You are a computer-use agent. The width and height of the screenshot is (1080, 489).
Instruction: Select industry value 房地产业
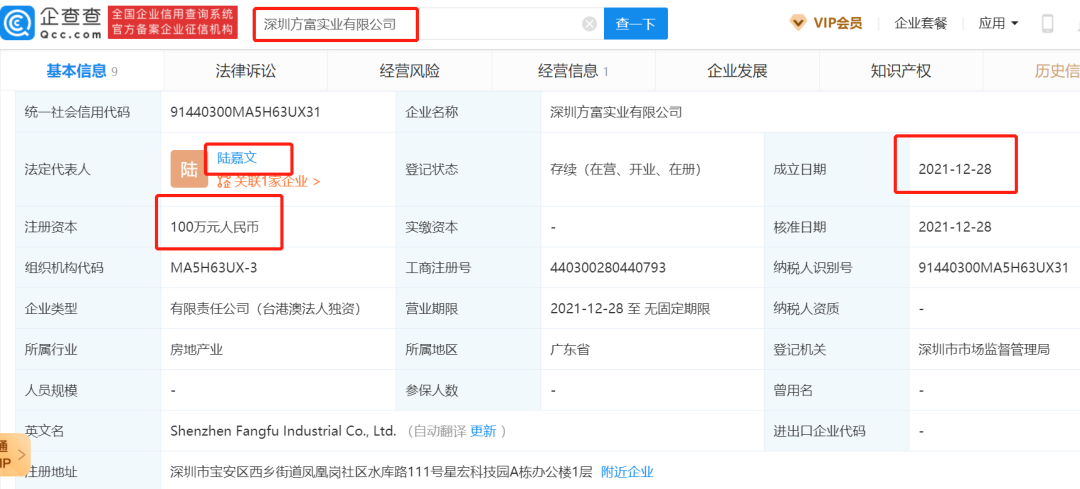(196, 349)
